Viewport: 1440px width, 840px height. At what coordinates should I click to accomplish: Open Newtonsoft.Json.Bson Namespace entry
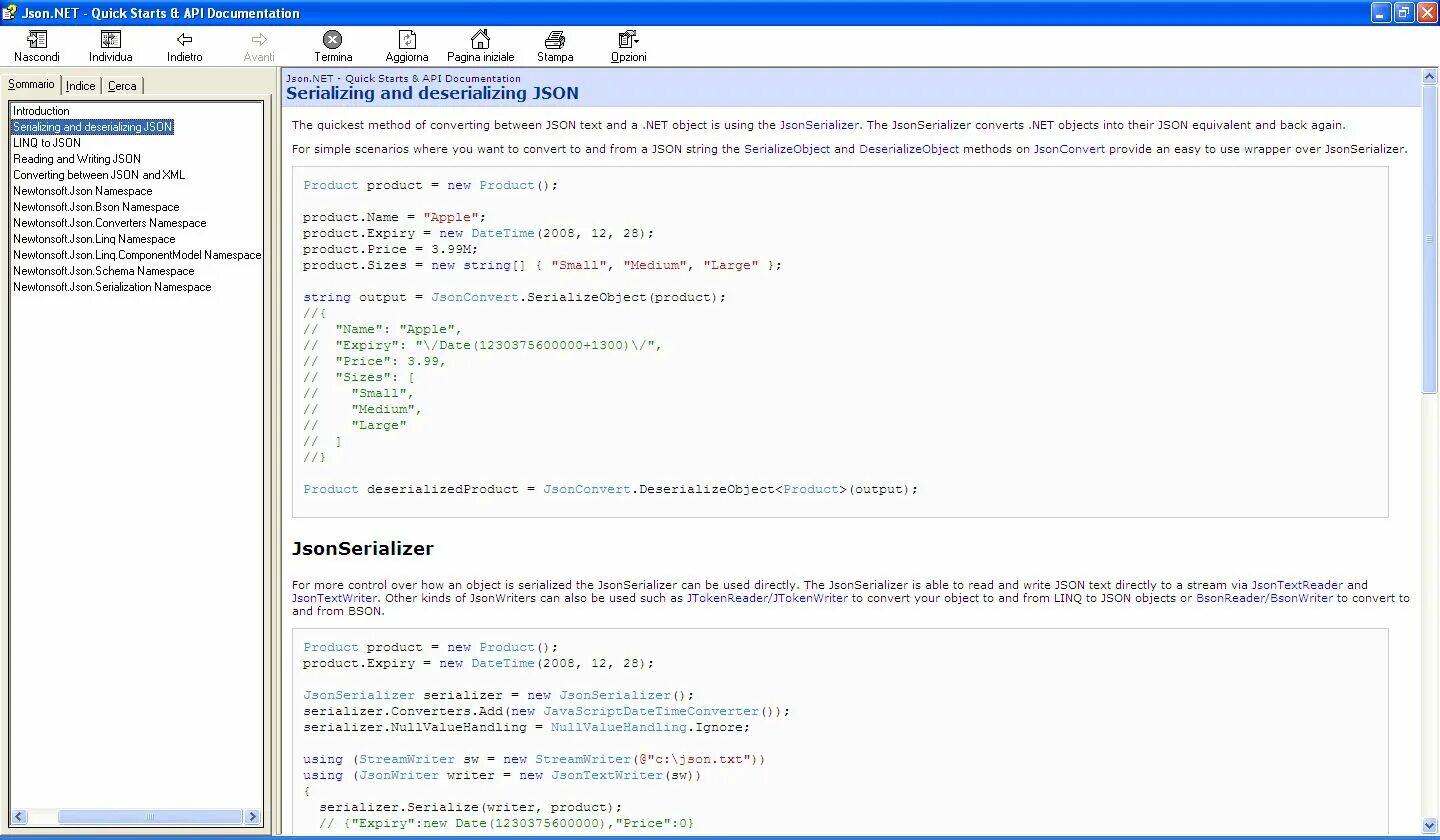tap(96, 207)
